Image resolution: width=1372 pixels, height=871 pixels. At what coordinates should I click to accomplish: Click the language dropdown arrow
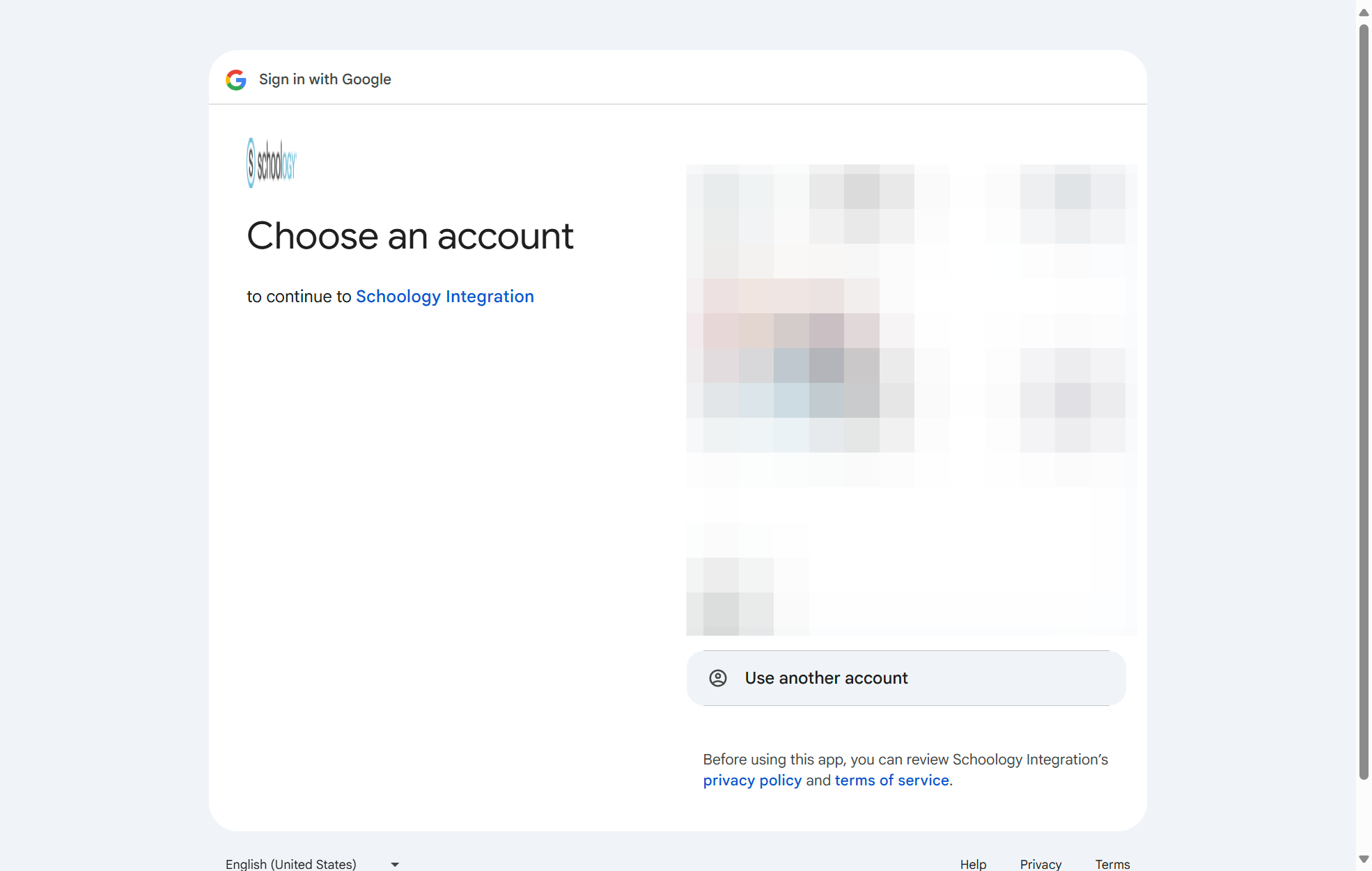click(x=395, y=865)
